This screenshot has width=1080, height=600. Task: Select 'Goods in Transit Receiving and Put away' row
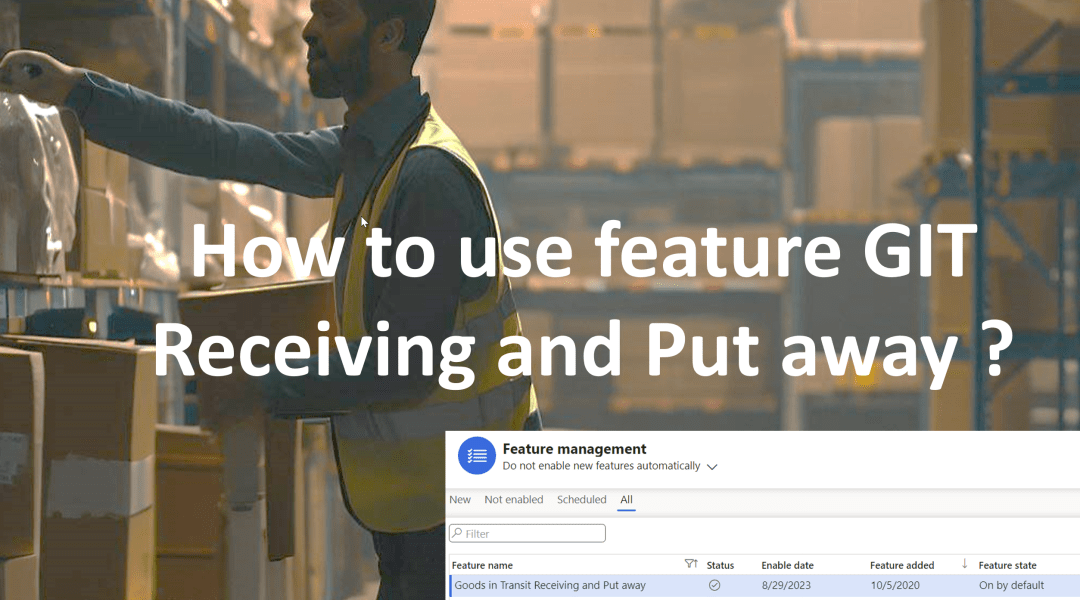[x=550, y=585]
